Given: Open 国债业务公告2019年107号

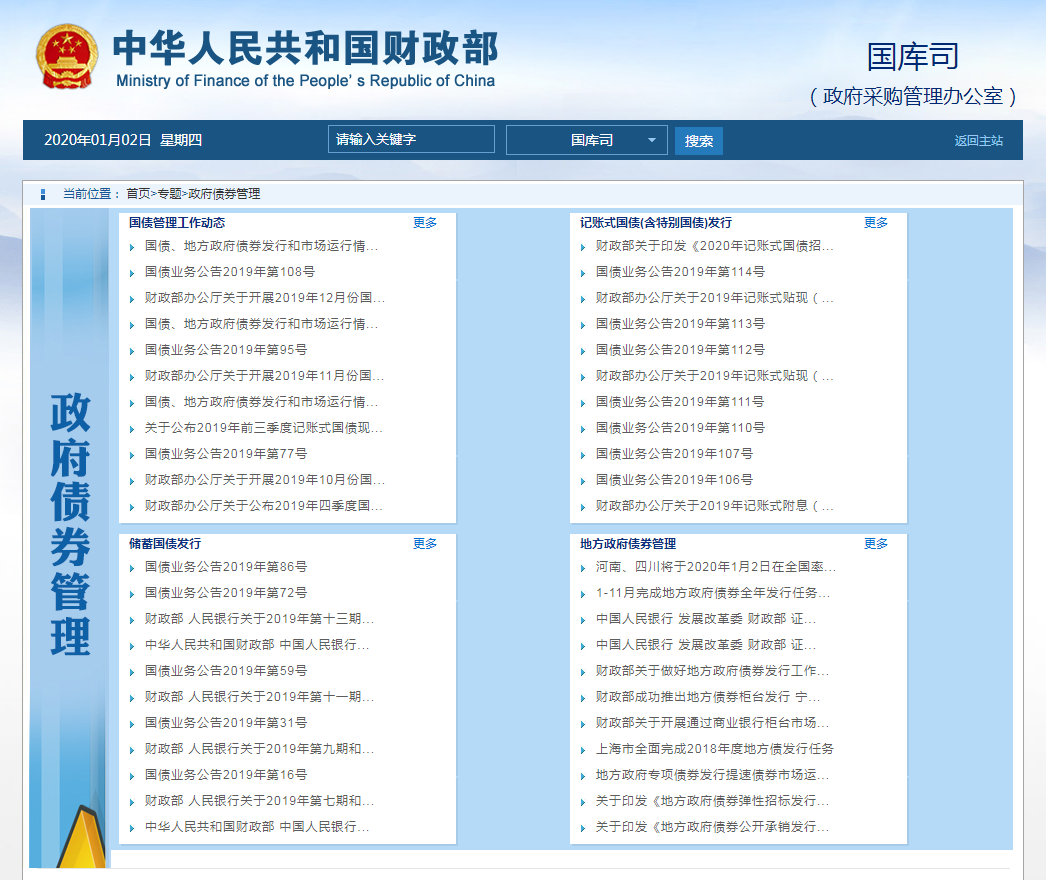Looking at the screenshot, I should (x=674, y=454).
